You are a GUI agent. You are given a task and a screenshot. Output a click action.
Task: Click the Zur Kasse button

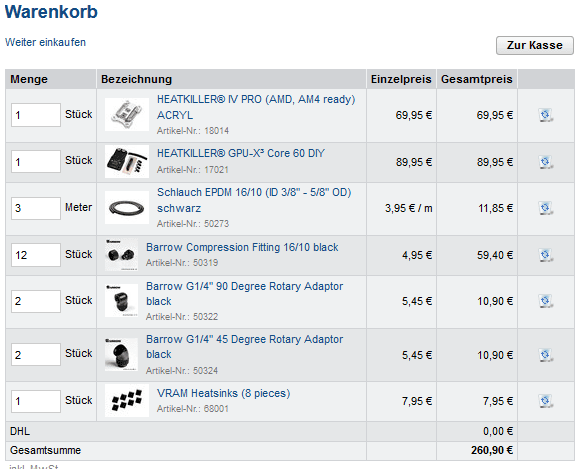point(534,45)
